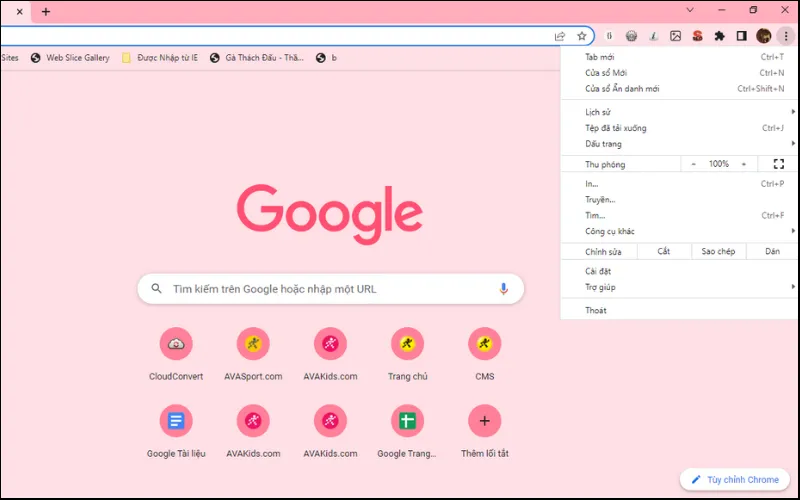
Task: Select In... to print the page
Action: coord(679,184)
